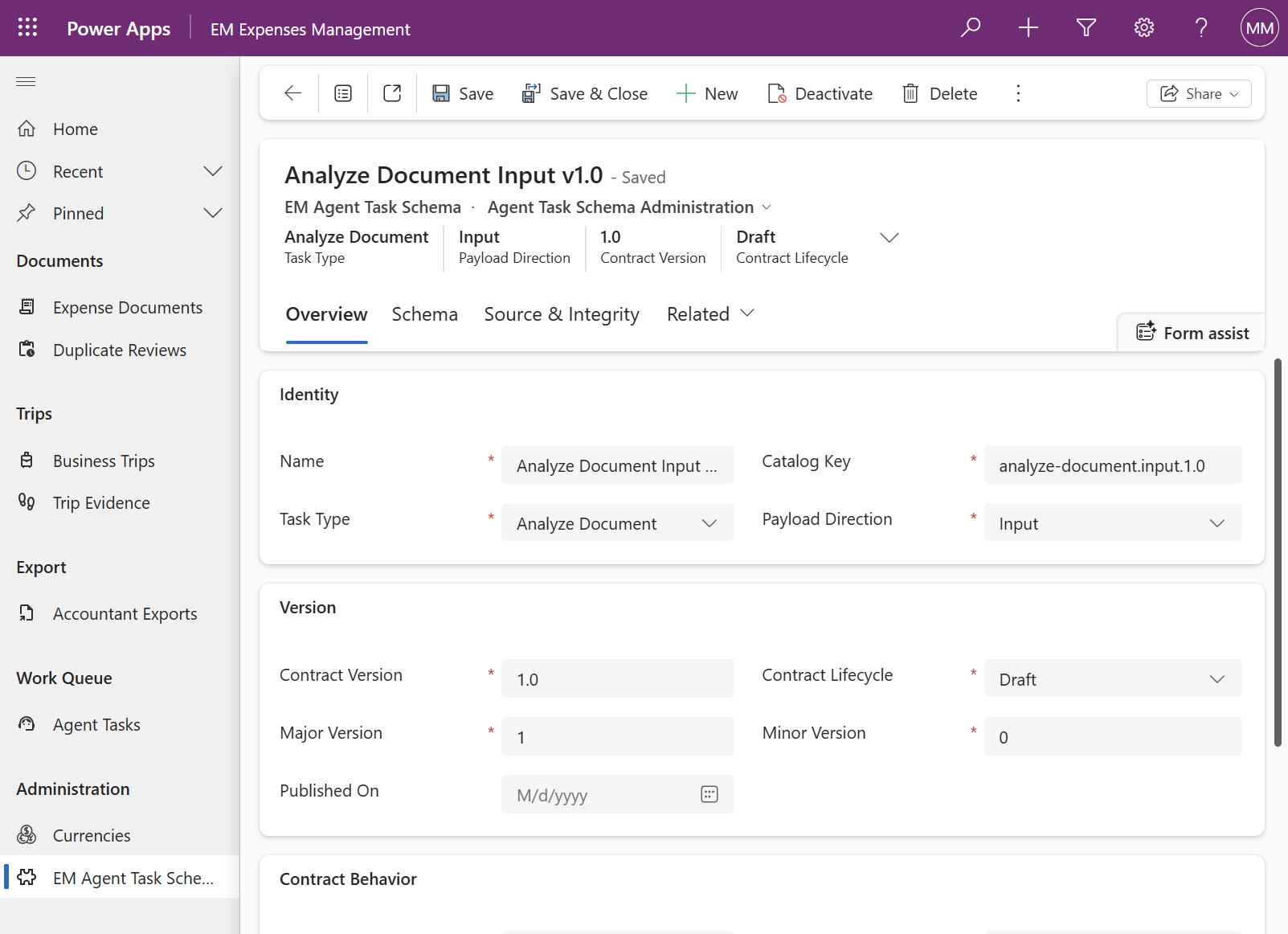Click the Major Version field
1288x934 pixels.
[617, 737]
